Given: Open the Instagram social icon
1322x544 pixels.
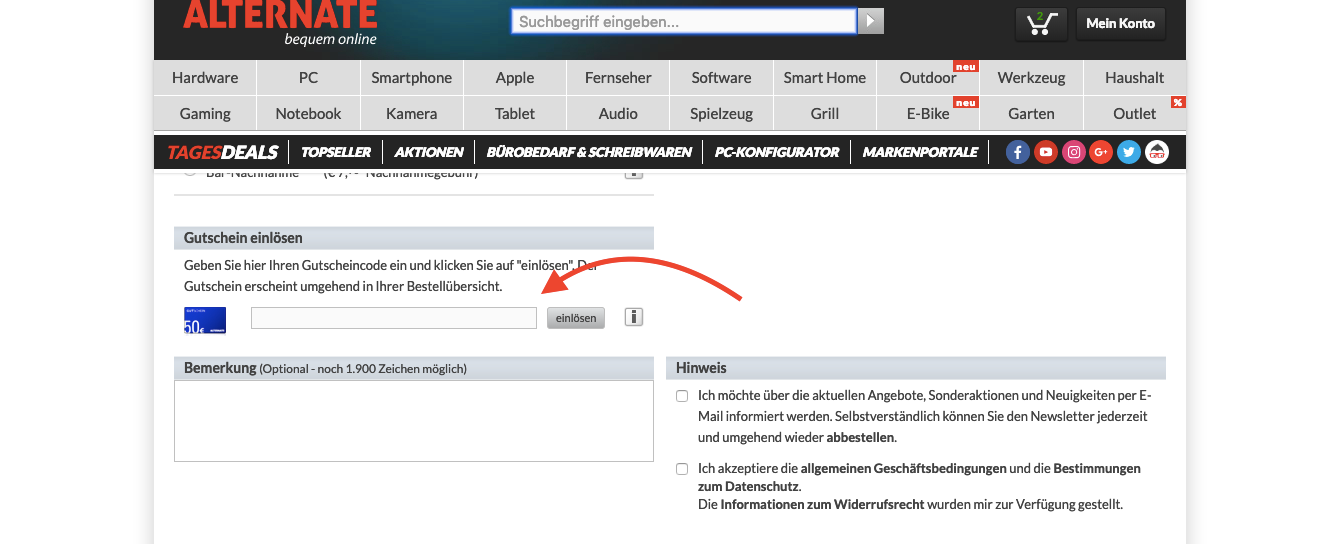Looking at the screenshot, I should [x=1074, y=152].
